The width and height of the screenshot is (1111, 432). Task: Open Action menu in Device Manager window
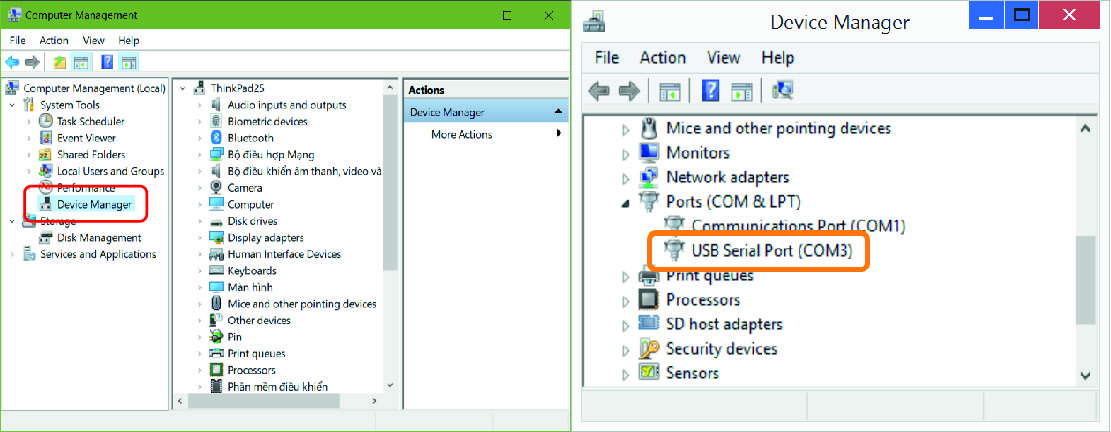click(x=662, y=58)
